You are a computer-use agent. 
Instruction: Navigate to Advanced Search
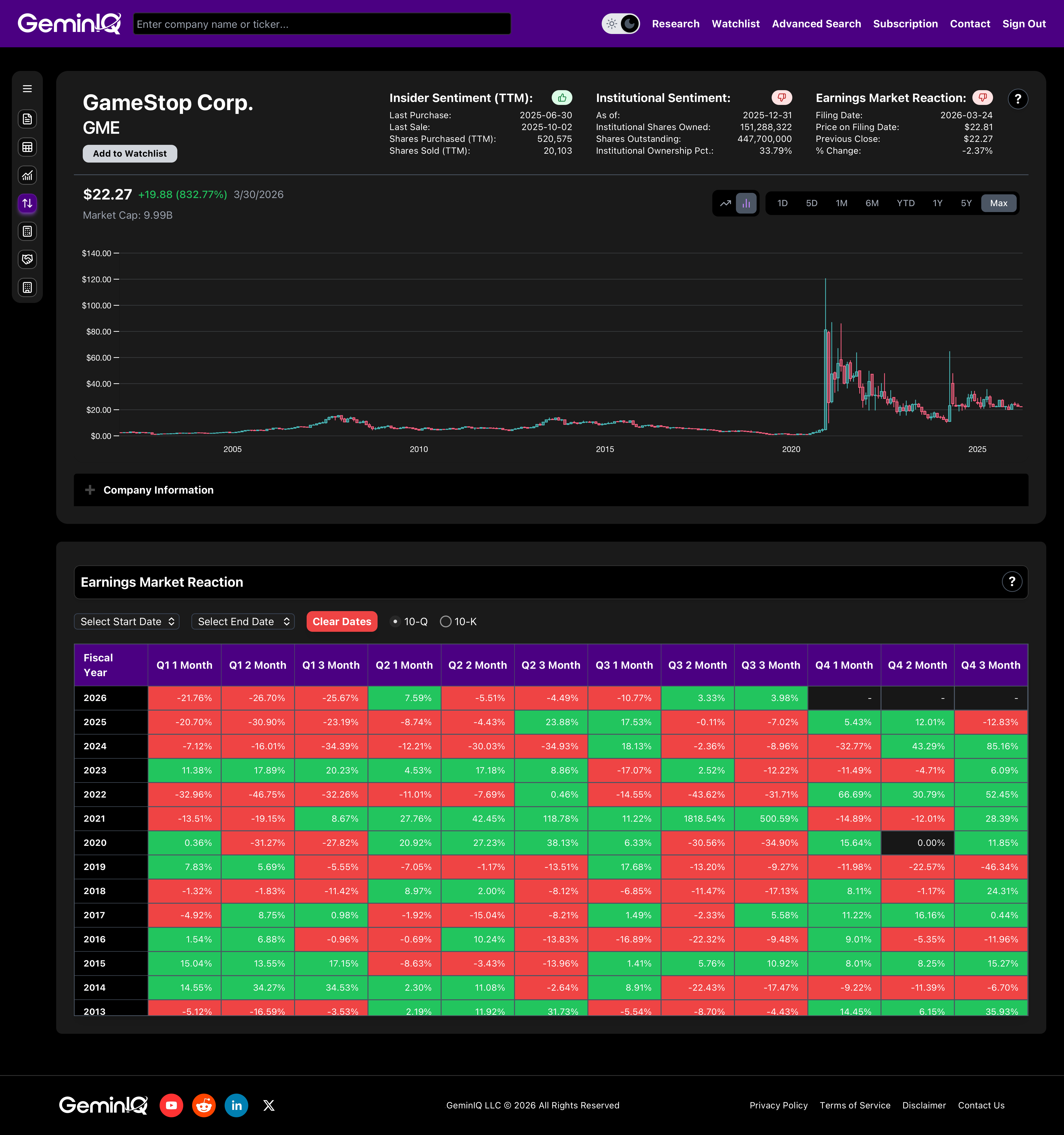point(816,24)
